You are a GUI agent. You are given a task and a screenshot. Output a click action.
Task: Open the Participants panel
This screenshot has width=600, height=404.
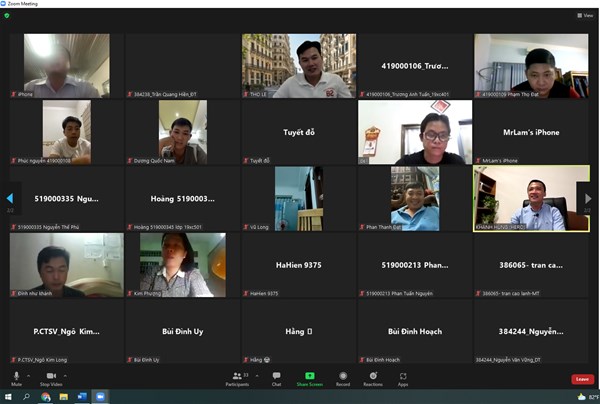pyautogui.click(x=237, y=377)
